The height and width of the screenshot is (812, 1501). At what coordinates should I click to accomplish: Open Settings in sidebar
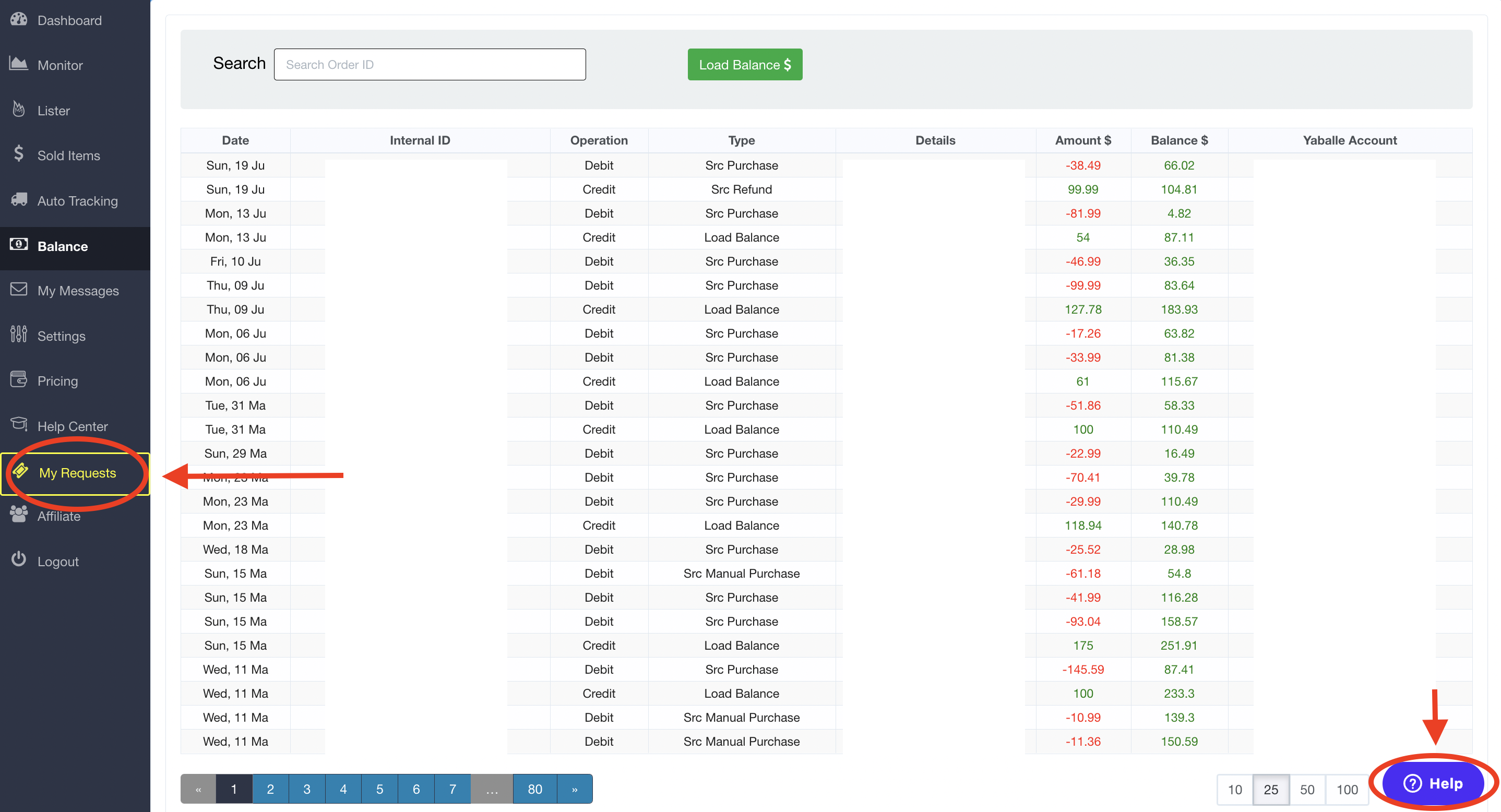(x=75, y=336)
